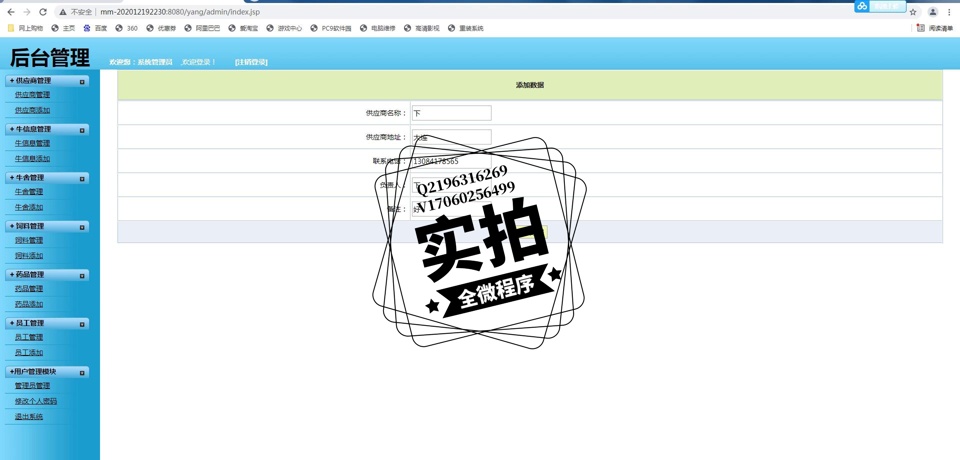Collapse the 牛信息管理 section toggle
Screen dimensions: 960x460
click(x=82, y=130)
